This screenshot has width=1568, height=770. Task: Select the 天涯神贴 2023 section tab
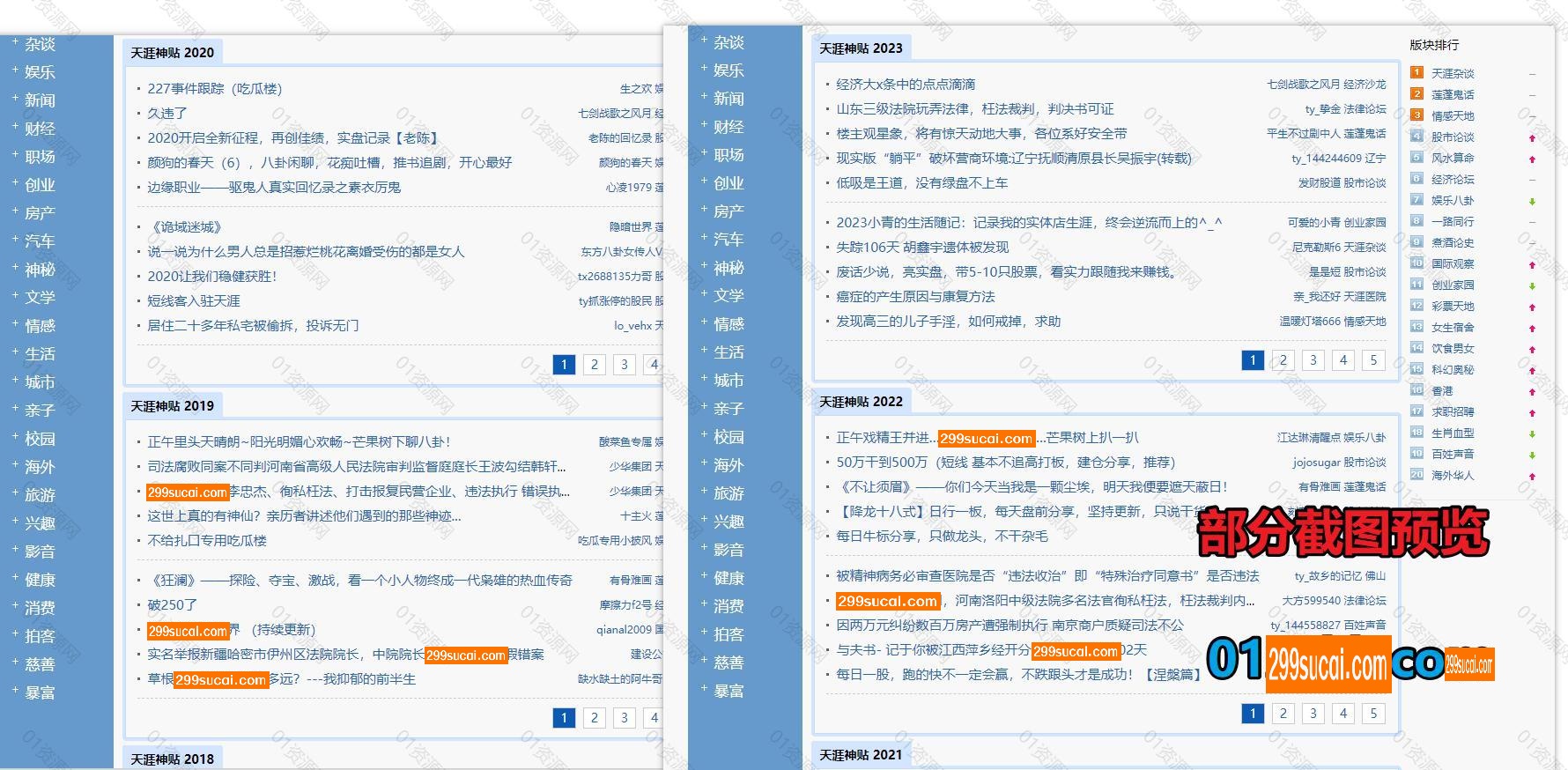pyautogui.click(x=862, y=48)
